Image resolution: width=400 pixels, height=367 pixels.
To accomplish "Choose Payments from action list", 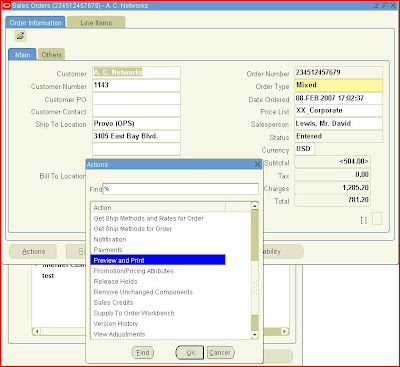I will click(x=158, y=250).
